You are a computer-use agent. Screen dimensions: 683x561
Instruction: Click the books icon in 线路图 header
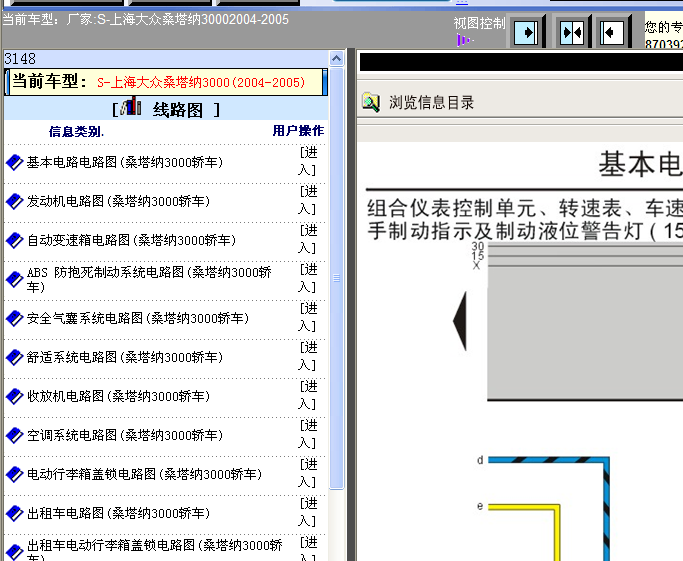(131, 106)
